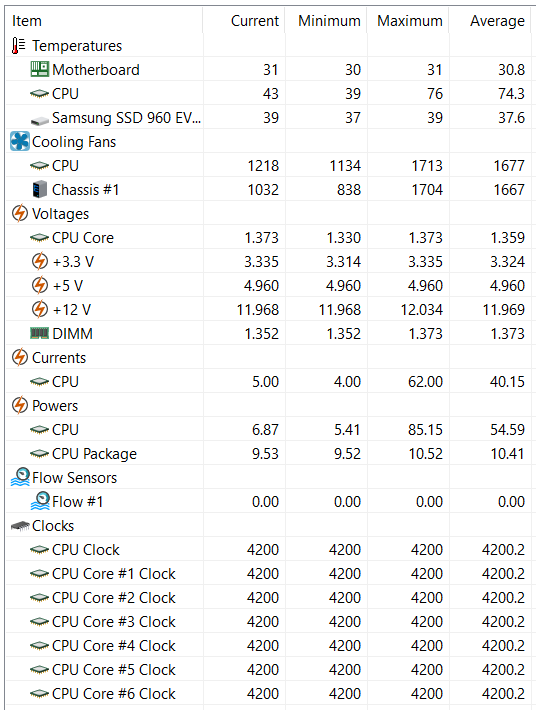
Task: Click the CPU maximum temperature value 76
Action: coord(435,94)
